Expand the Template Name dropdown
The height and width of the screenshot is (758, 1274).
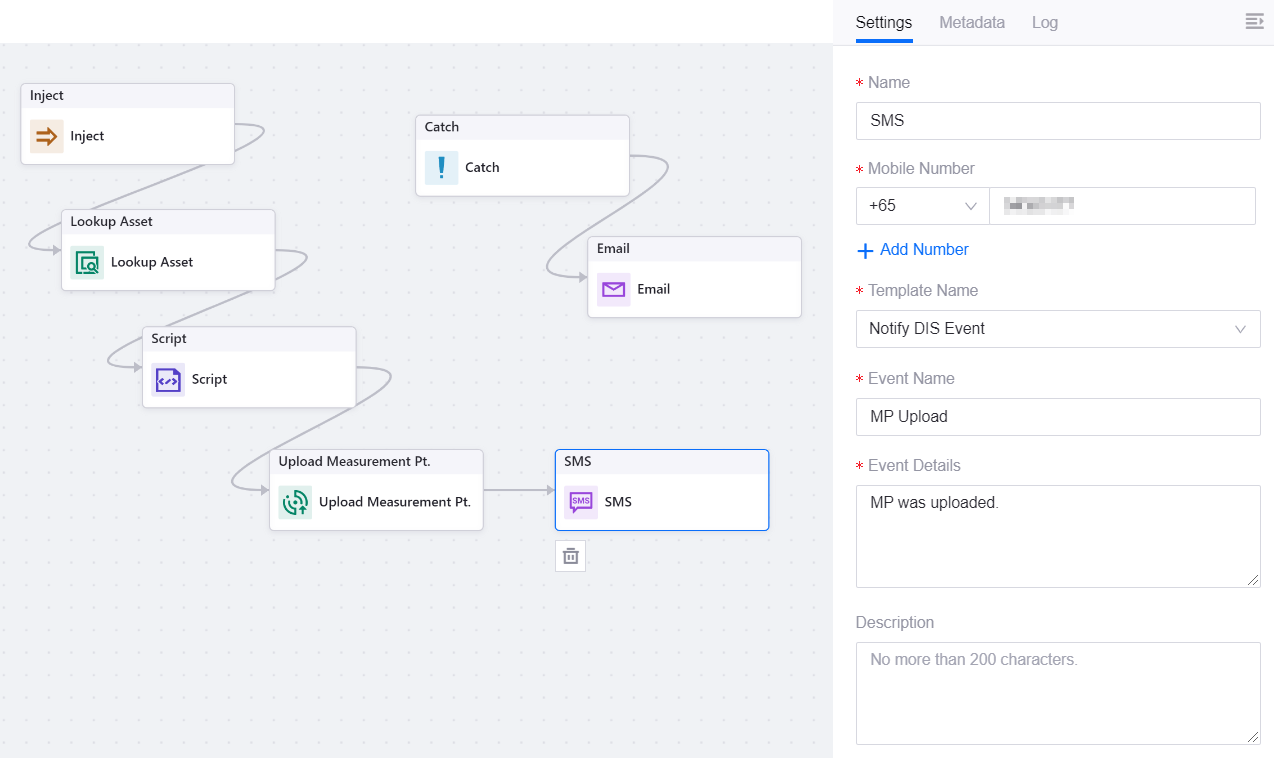[x=1058, y=328]
